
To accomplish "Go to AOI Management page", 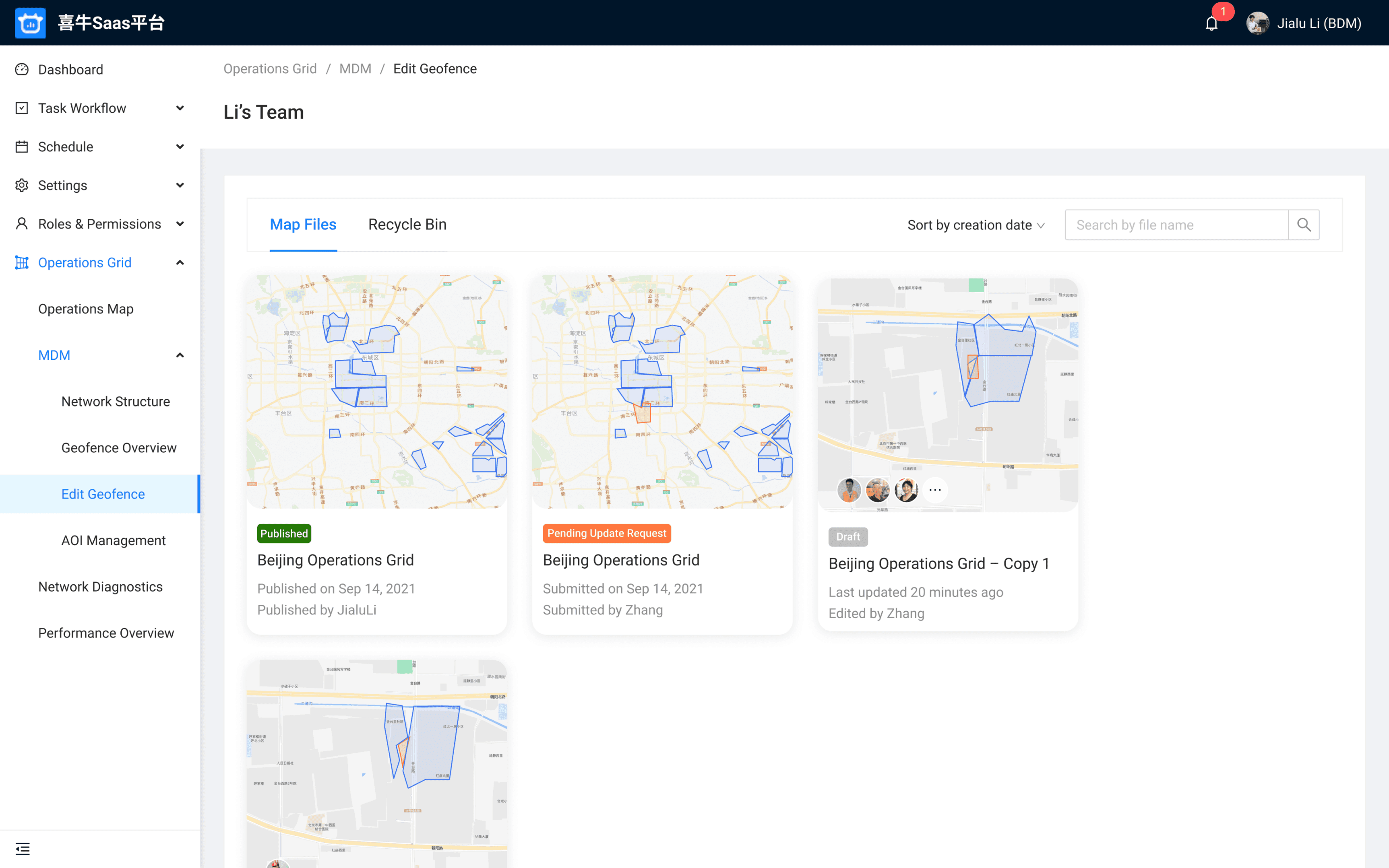I will click(113, 540).
